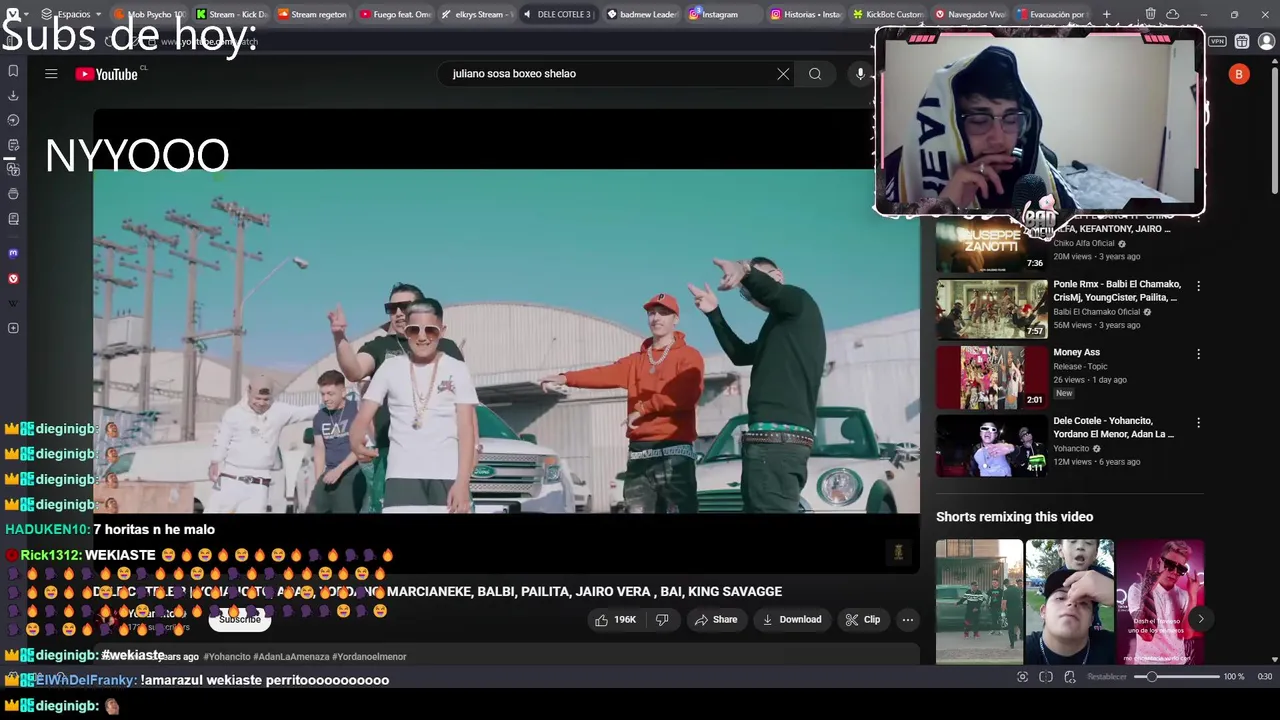Screen dimensions: 1280x720
Task: Share the video
Action: 715,620
